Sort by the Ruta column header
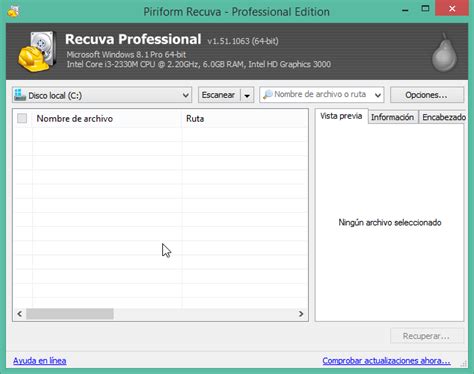The width and height of the screenshot is (474, 374). (x=245, y=118)
